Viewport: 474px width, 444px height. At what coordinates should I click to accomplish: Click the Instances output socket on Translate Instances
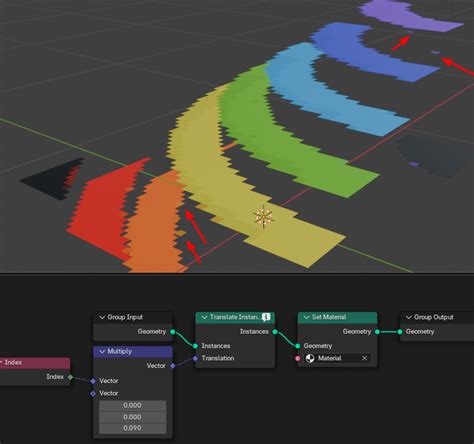pyautogui.click(x=275, y=332)
